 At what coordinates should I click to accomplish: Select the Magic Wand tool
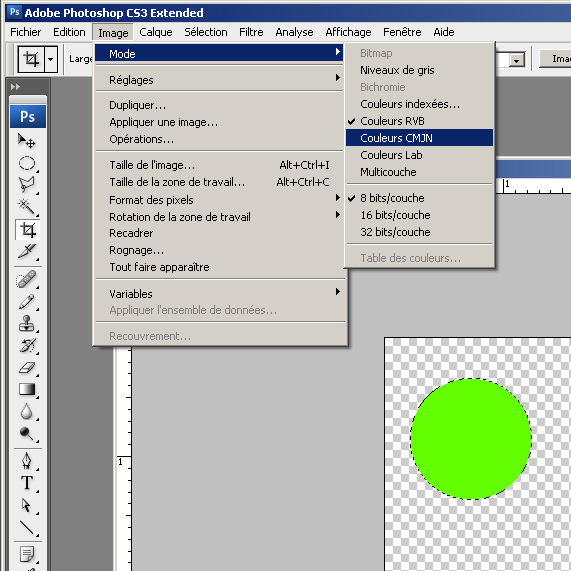tap(27, 206)
